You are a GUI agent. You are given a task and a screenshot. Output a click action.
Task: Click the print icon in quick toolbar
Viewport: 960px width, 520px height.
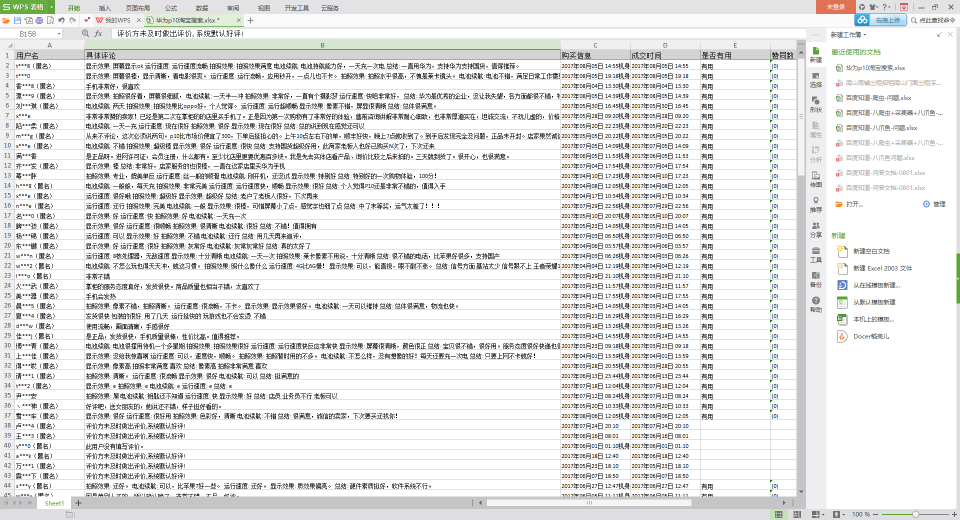(39, 20)
